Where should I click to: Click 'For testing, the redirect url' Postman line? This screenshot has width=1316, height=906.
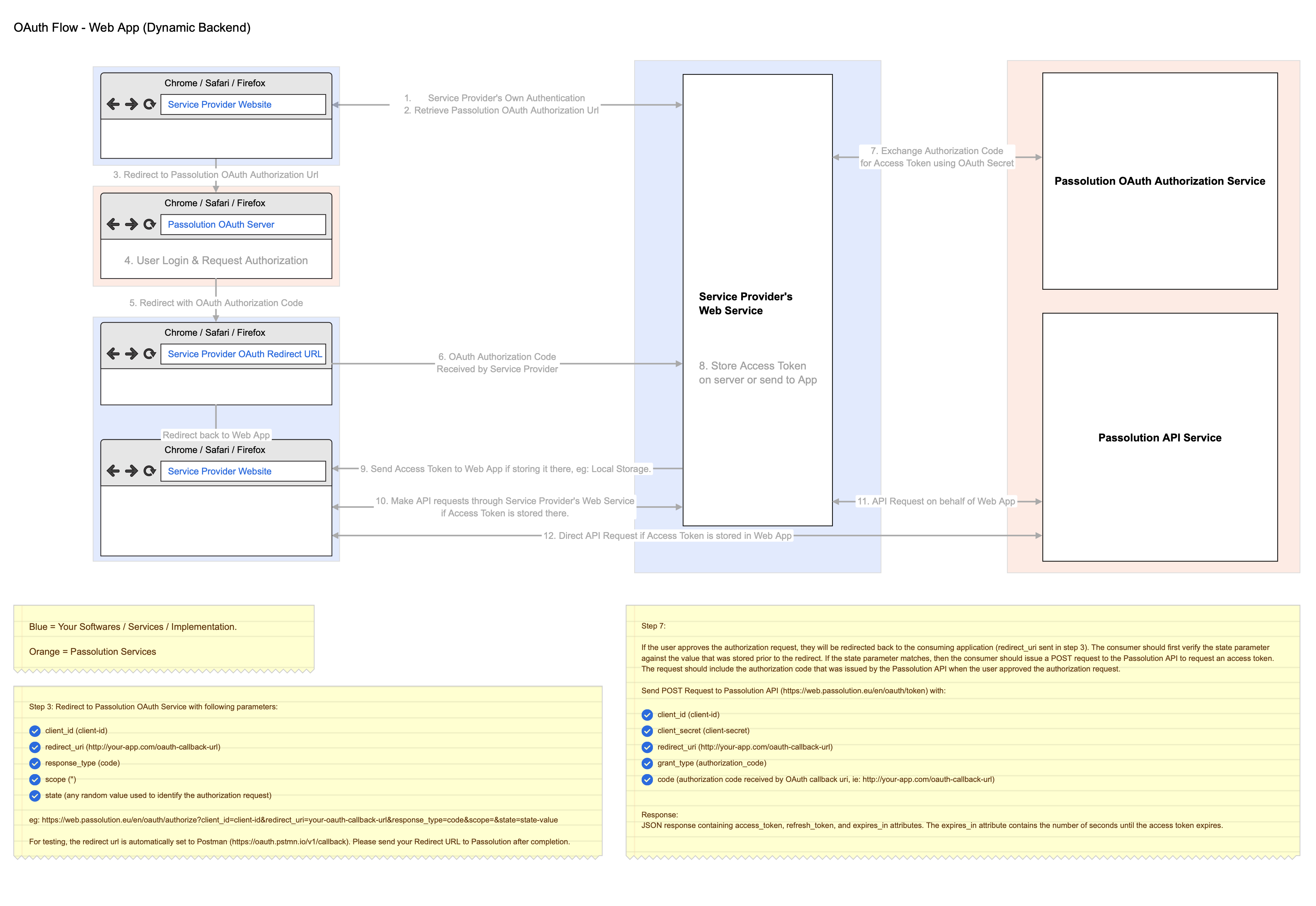299,842
